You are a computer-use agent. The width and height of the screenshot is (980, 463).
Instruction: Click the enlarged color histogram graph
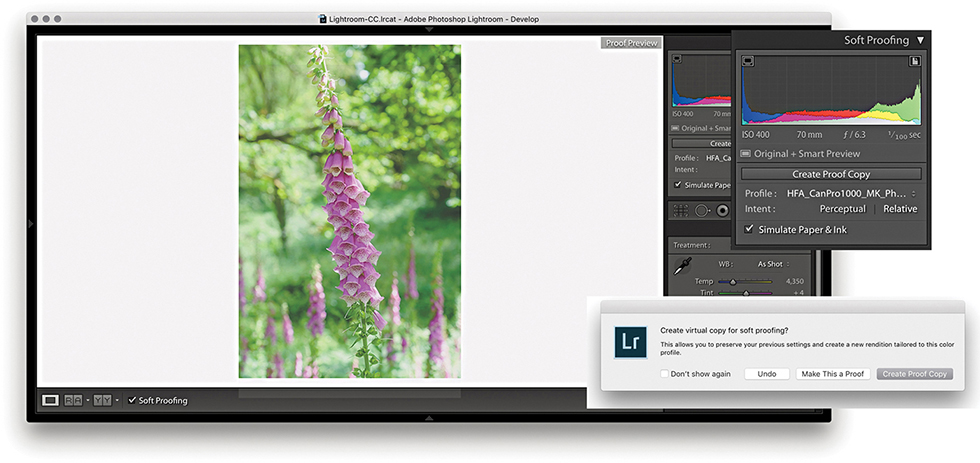tap(831, 90)
